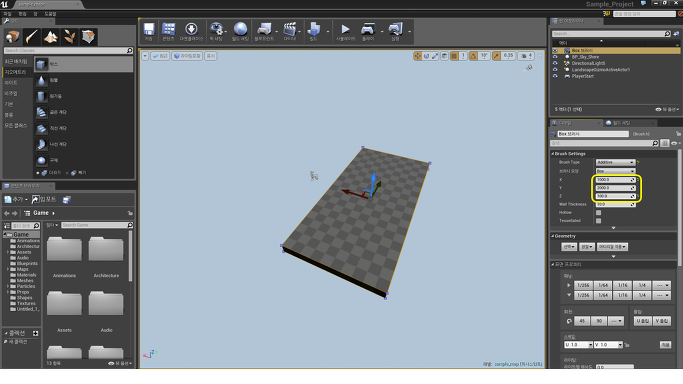Click the rotate 90 button
683x384 pixels.
[599, 321]
